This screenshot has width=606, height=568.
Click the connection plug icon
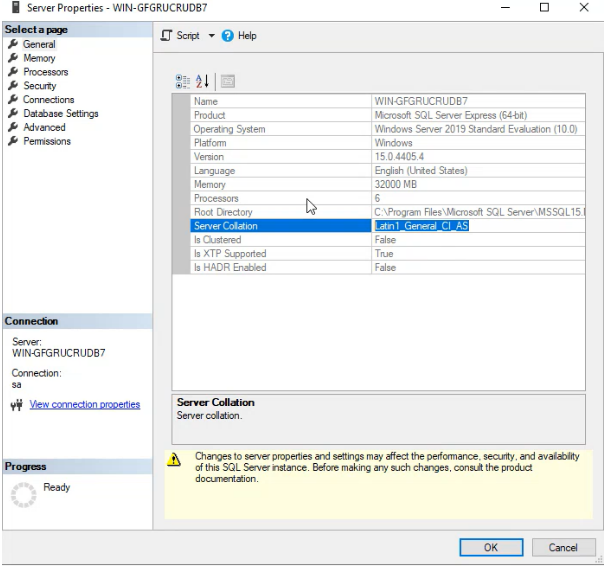17,405
